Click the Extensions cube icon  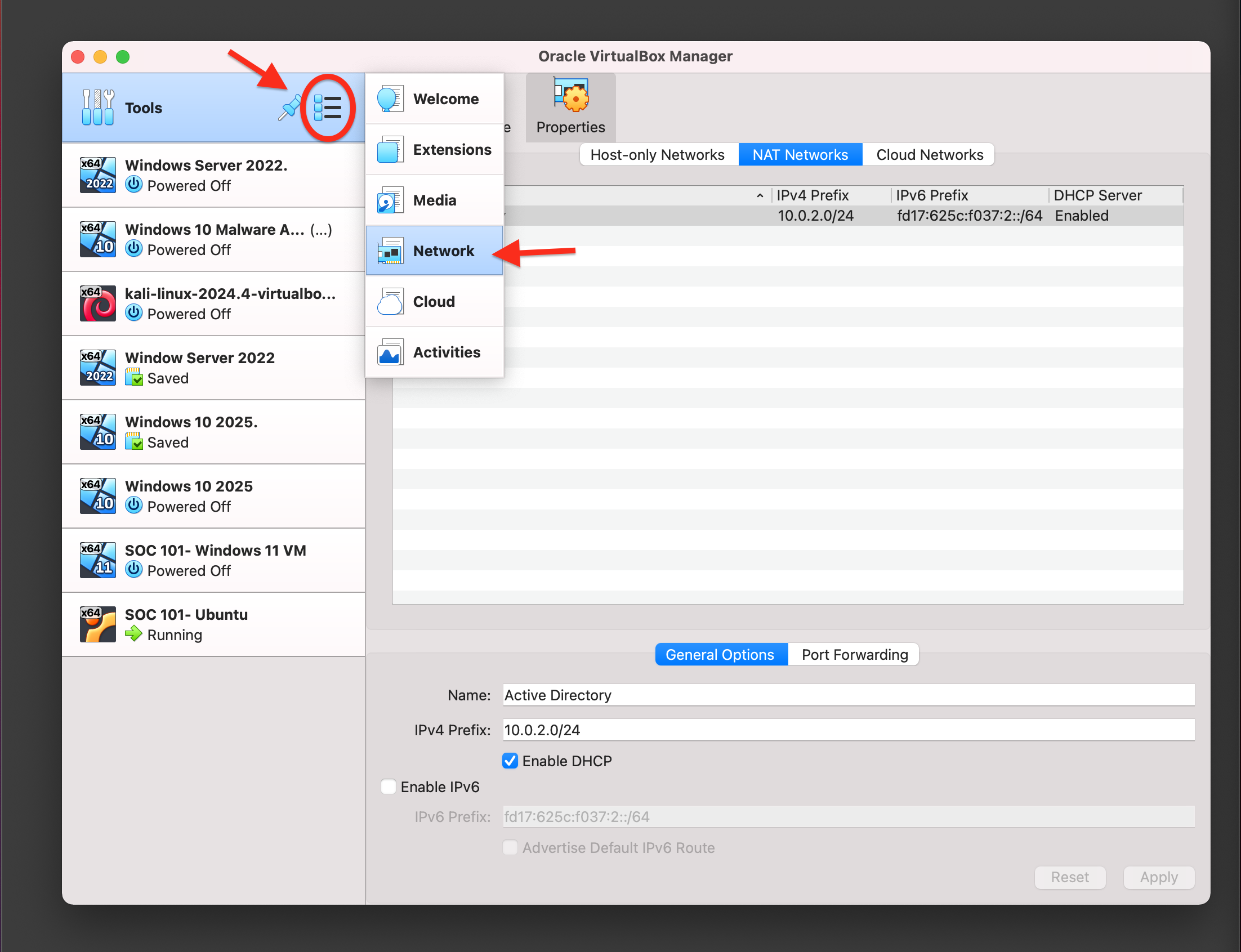click(390, 150)
